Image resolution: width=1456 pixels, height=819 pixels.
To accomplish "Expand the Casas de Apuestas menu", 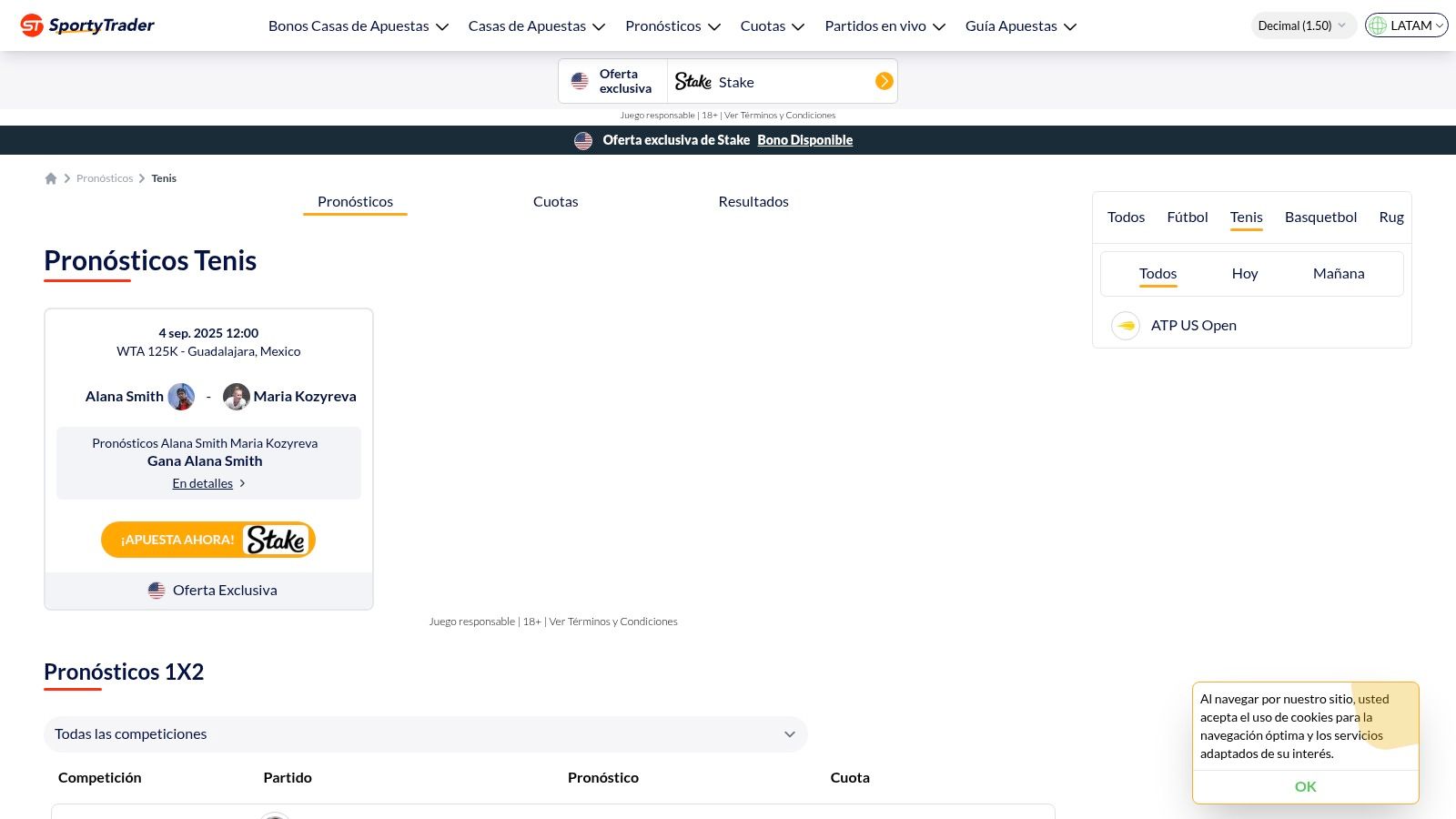I will pyautogui.click(x=537, y=26).
